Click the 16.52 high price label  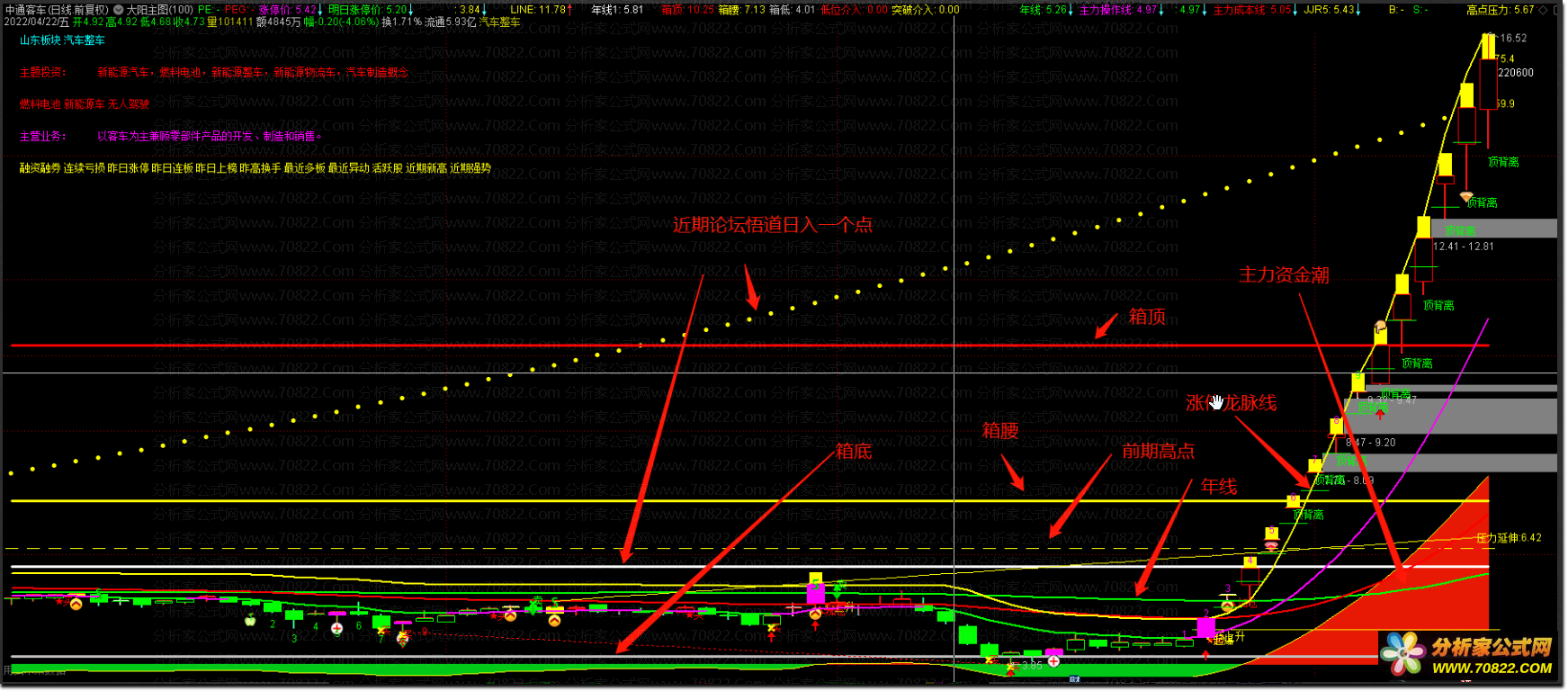click(1513, 39)
